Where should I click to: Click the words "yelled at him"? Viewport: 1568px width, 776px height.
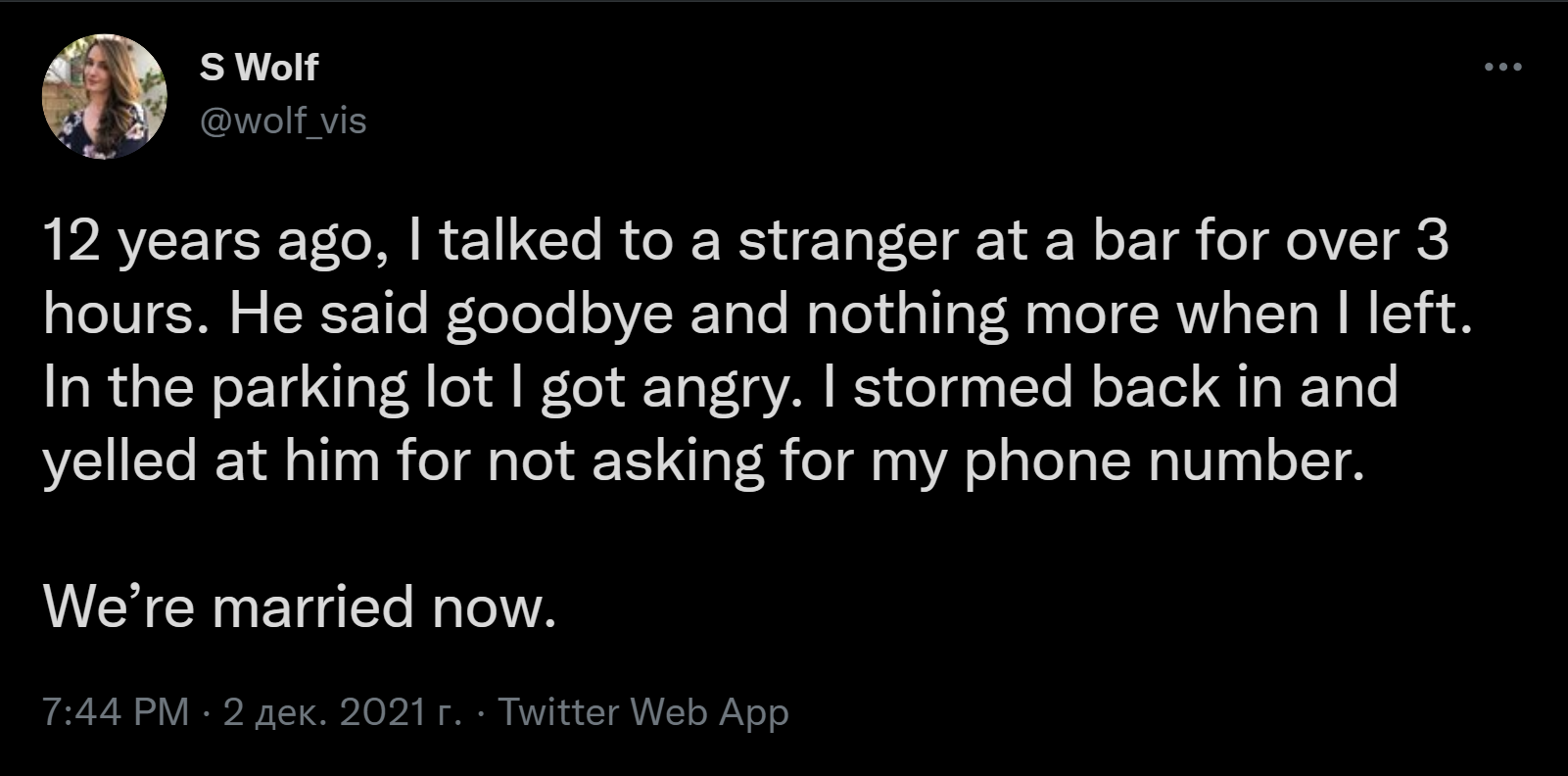pos(211,461)
